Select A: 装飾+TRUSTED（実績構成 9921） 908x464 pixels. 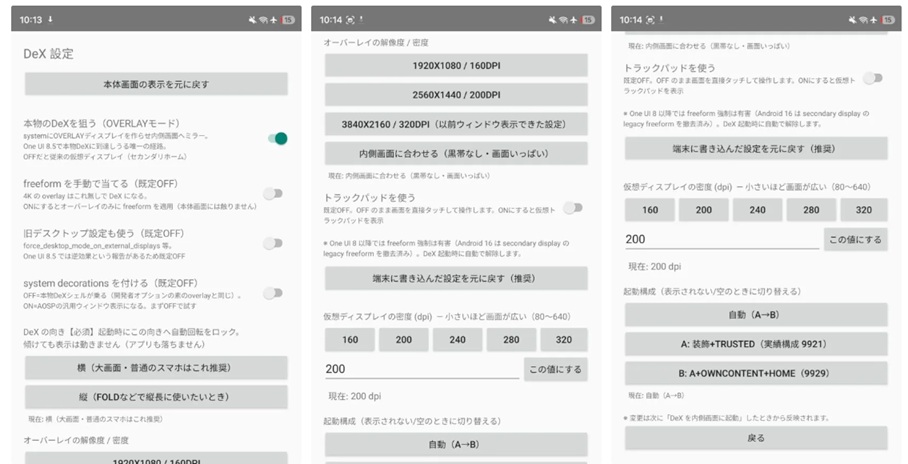tap(756, 344)
